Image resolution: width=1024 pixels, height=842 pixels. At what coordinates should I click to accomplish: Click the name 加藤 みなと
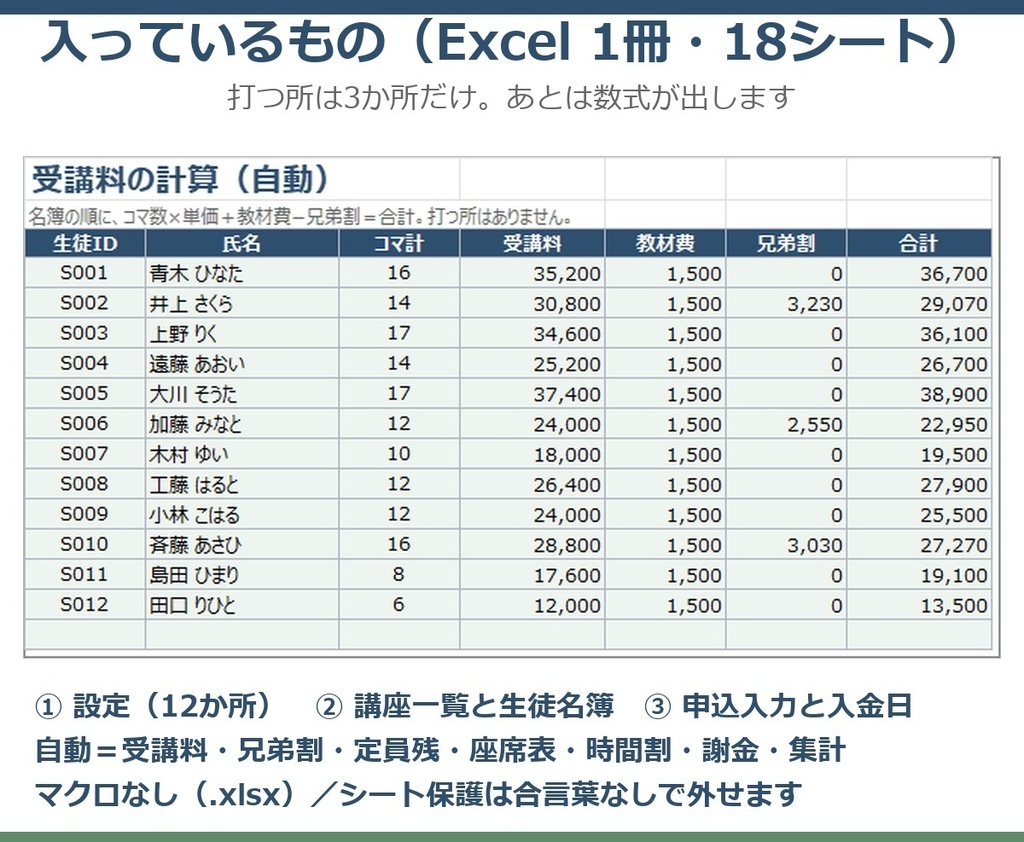[x=195, y=424]
